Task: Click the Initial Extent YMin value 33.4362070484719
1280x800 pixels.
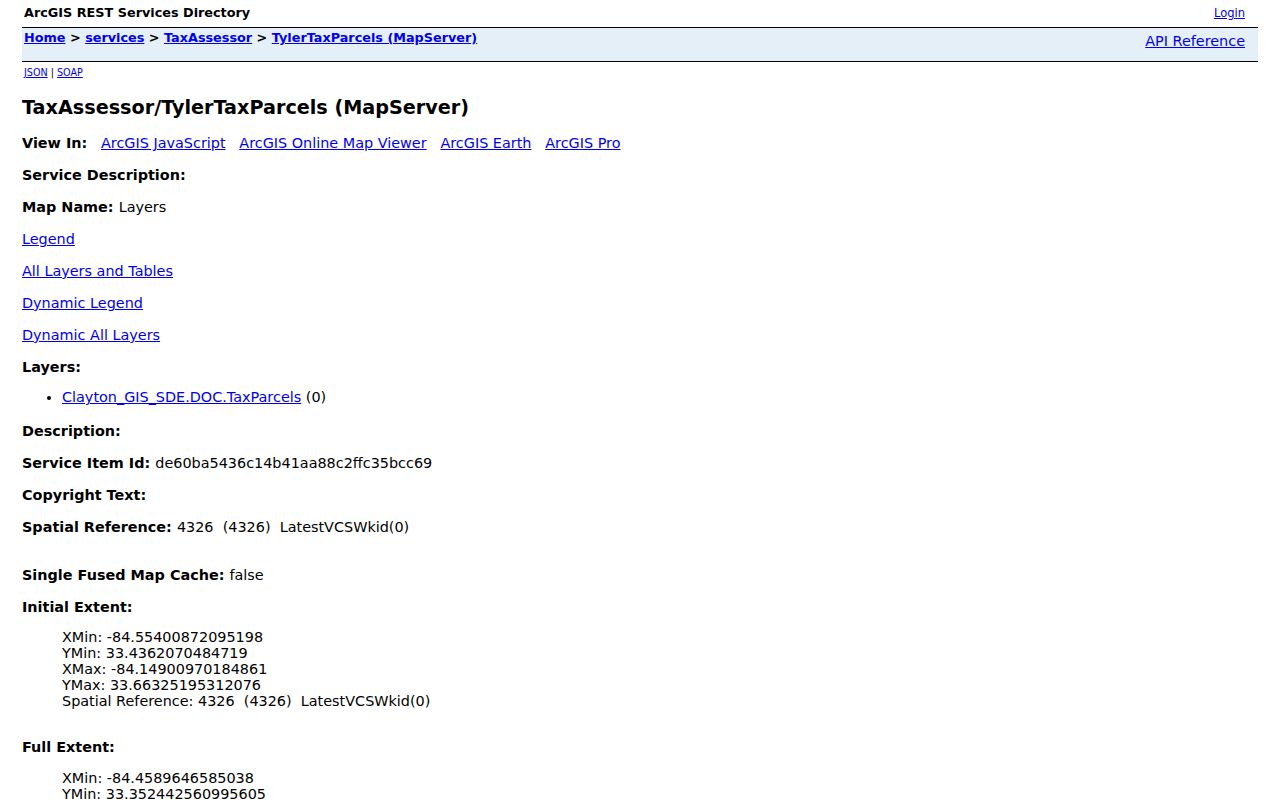Action: [177, 653]
